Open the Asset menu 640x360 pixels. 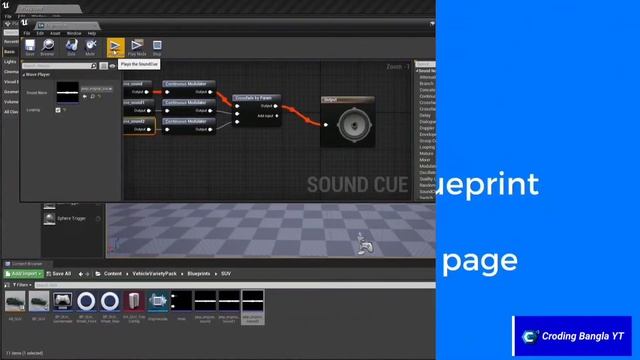pyautogui.click(x=55, y=33)
